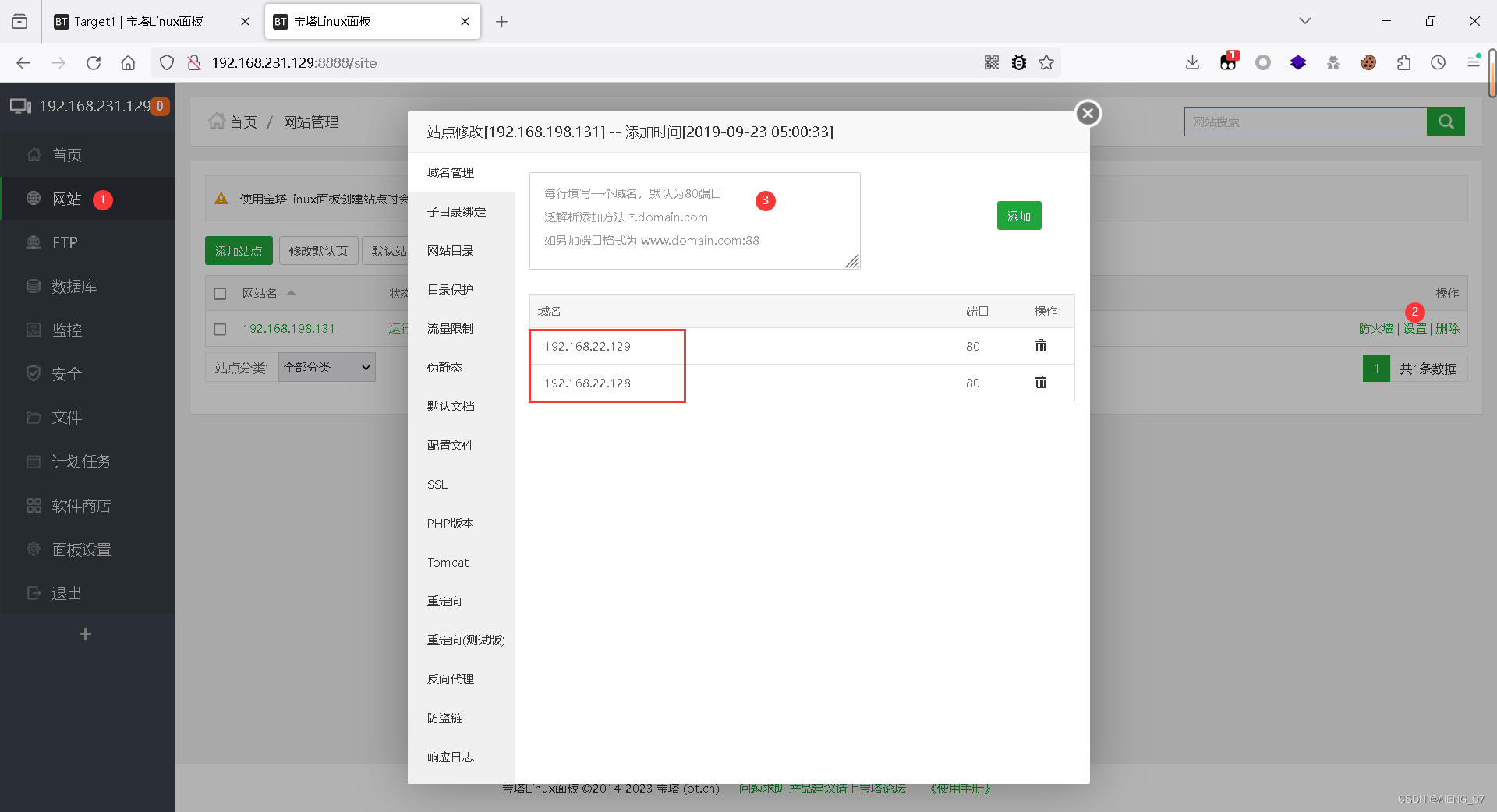Screen dimensions: 1497x812
Task: Open the 面板设置 sidebar item
Action: [x=87, y=549]
